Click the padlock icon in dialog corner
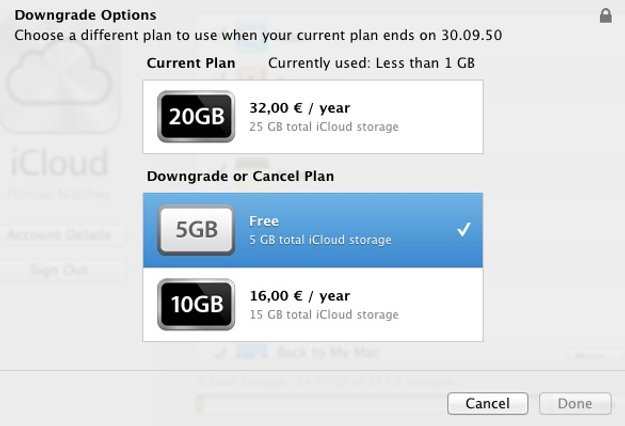The height and width of the screenshot is (426, 625). coord(605,16)
